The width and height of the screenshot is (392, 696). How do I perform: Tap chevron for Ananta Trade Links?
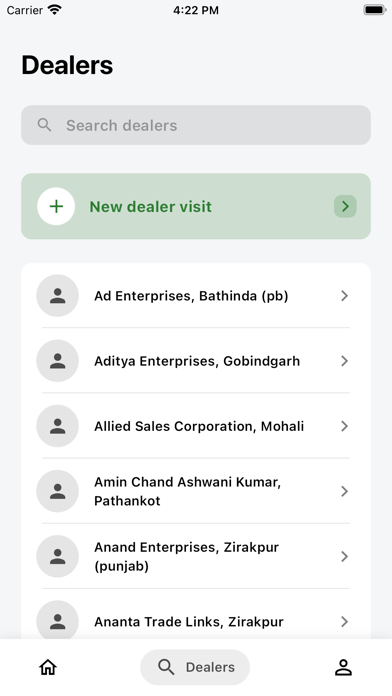click(x=344, y=621)
